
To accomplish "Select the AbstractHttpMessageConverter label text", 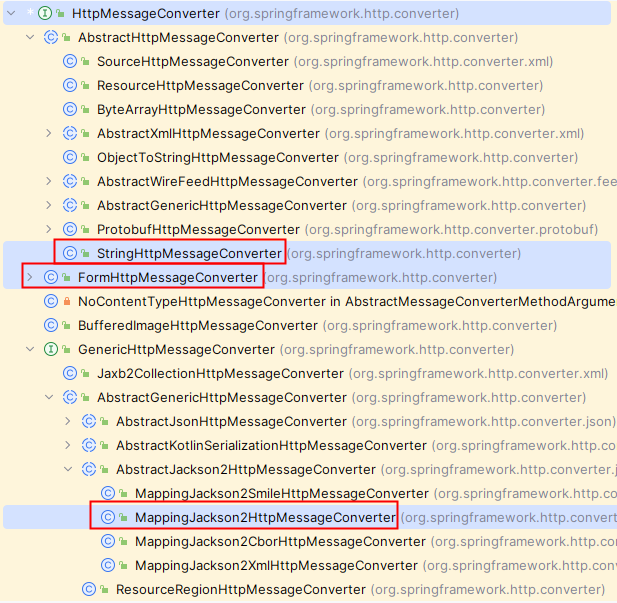I will point(178,37).
